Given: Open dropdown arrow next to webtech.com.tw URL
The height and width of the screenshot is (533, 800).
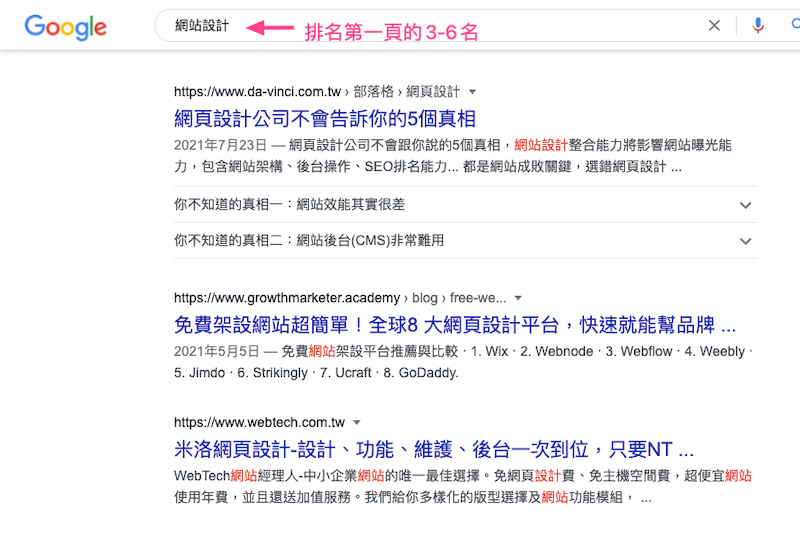Looking at the screenshot, I should pyautogui.click(x=357, y=422).
